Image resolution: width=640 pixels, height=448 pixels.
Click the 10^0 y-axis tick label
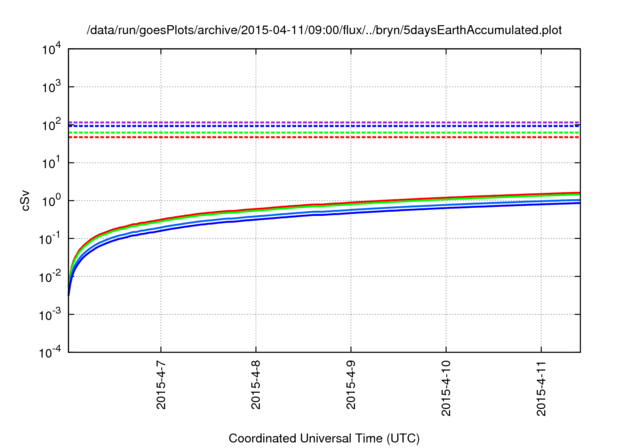coord(51,200)
